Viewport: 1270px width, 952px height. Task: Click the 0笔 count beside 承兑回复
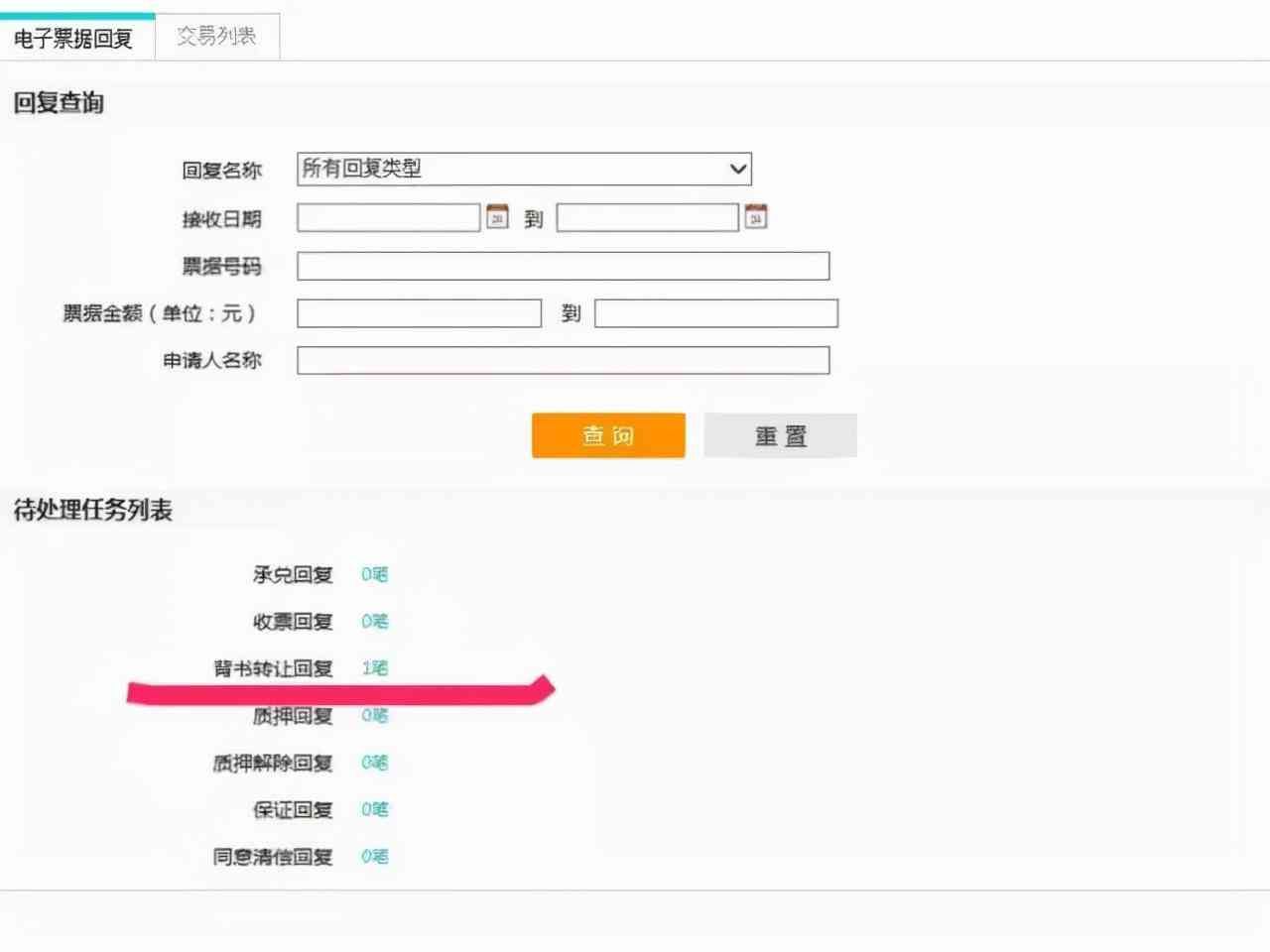(x=373, y=574)
